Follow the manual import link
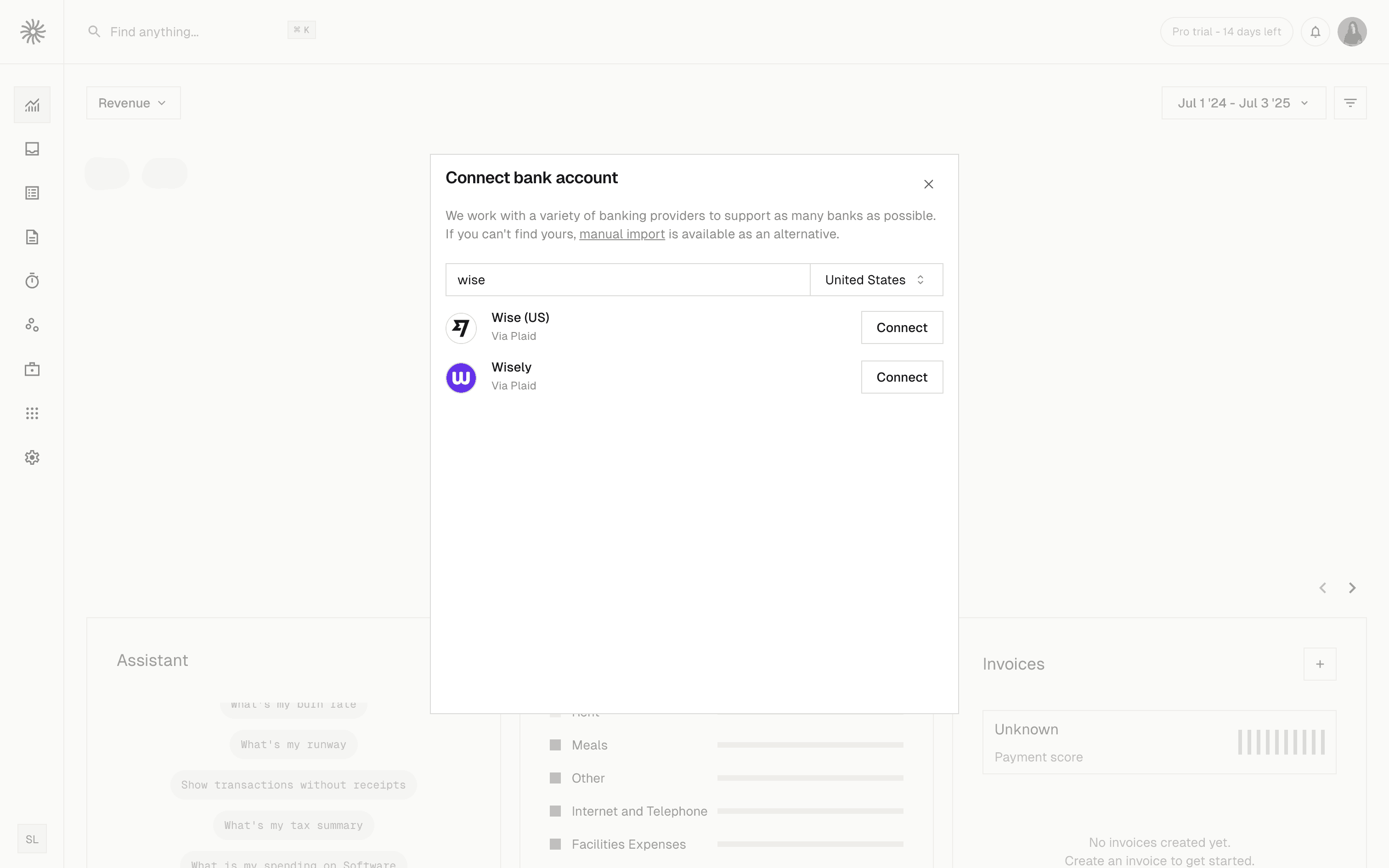This screenshot has width=1389, height=868. [x=621, y=234]
